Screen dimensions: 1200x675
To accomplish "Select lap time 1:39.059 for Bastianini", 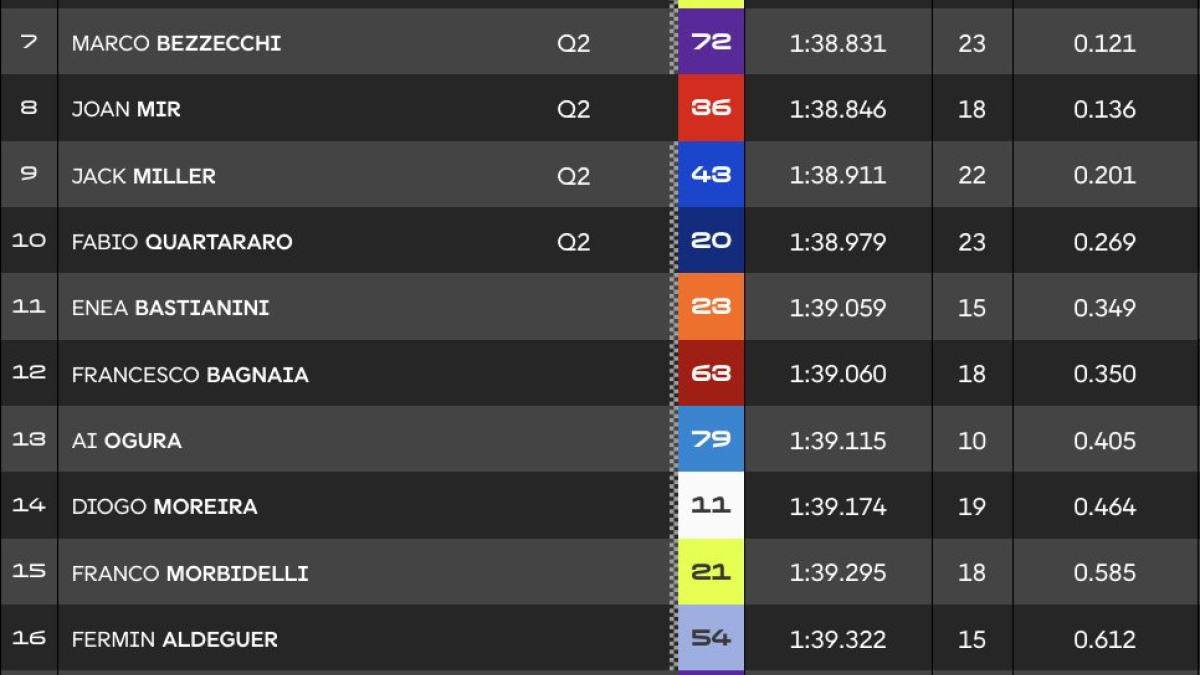I will 838,308.
